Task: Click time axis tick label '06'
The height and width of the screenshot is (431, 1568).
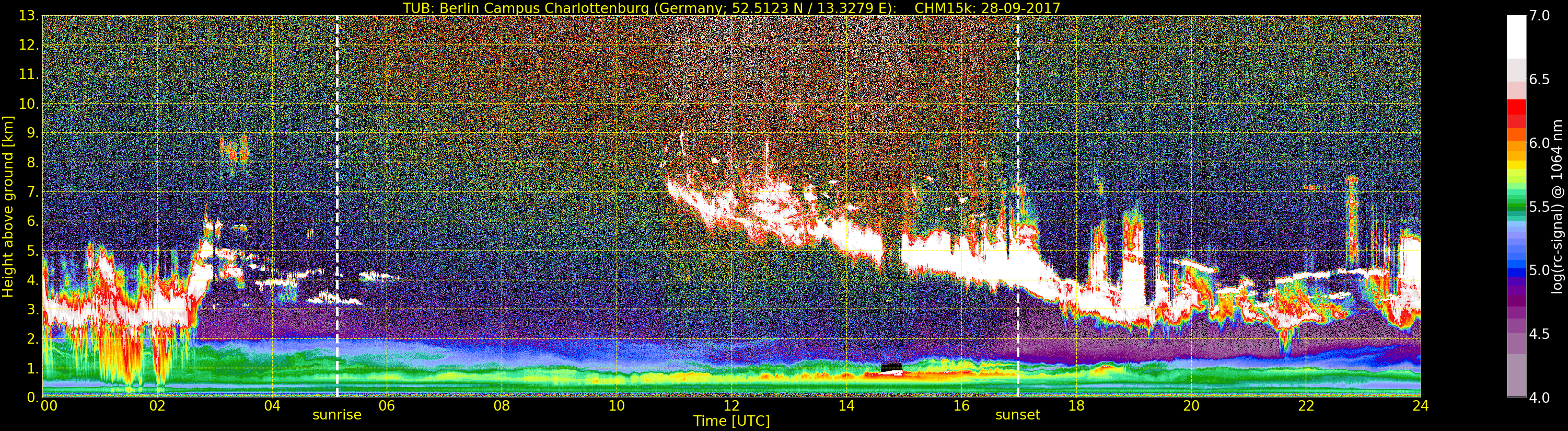Action: pos(387,406)
